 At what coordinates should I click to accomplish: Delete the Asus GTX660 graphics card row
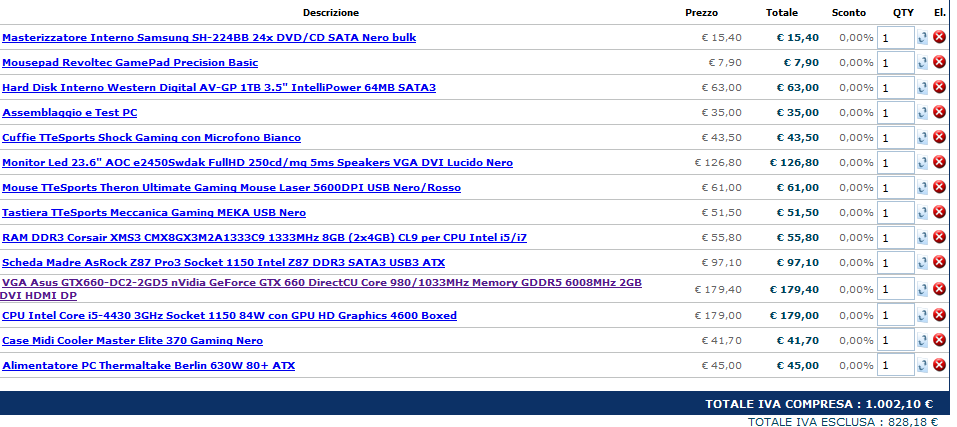click(x=939, y=289)
